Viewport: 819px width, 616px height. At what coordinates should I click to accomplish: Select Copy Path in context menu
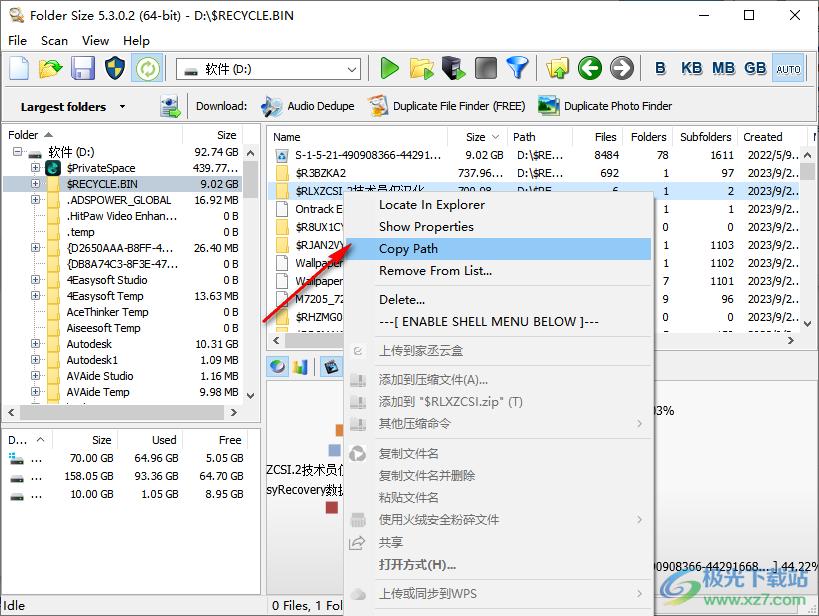pos(408,249)
